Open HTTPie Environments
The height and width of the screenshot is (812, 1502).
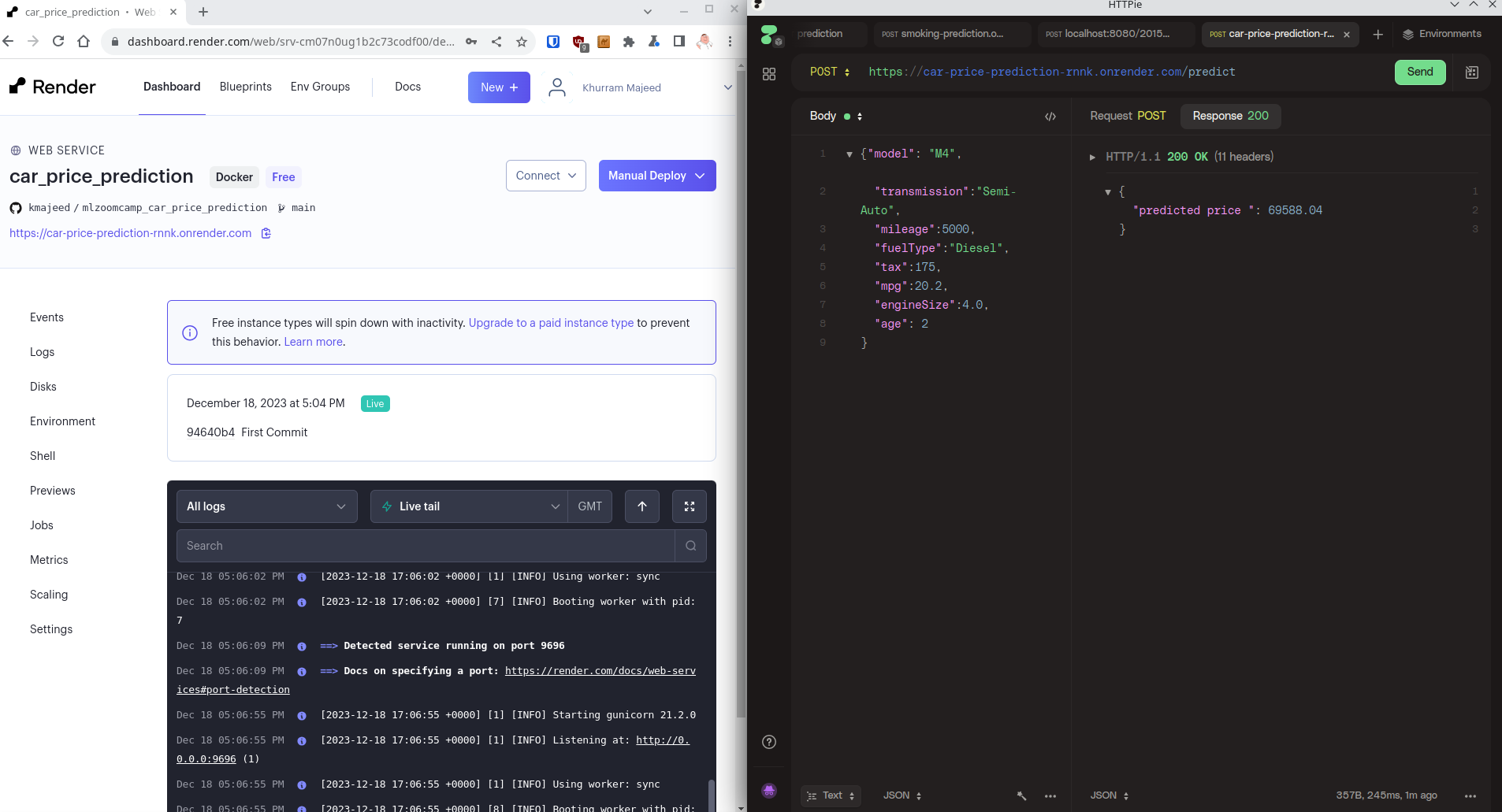1442,34
